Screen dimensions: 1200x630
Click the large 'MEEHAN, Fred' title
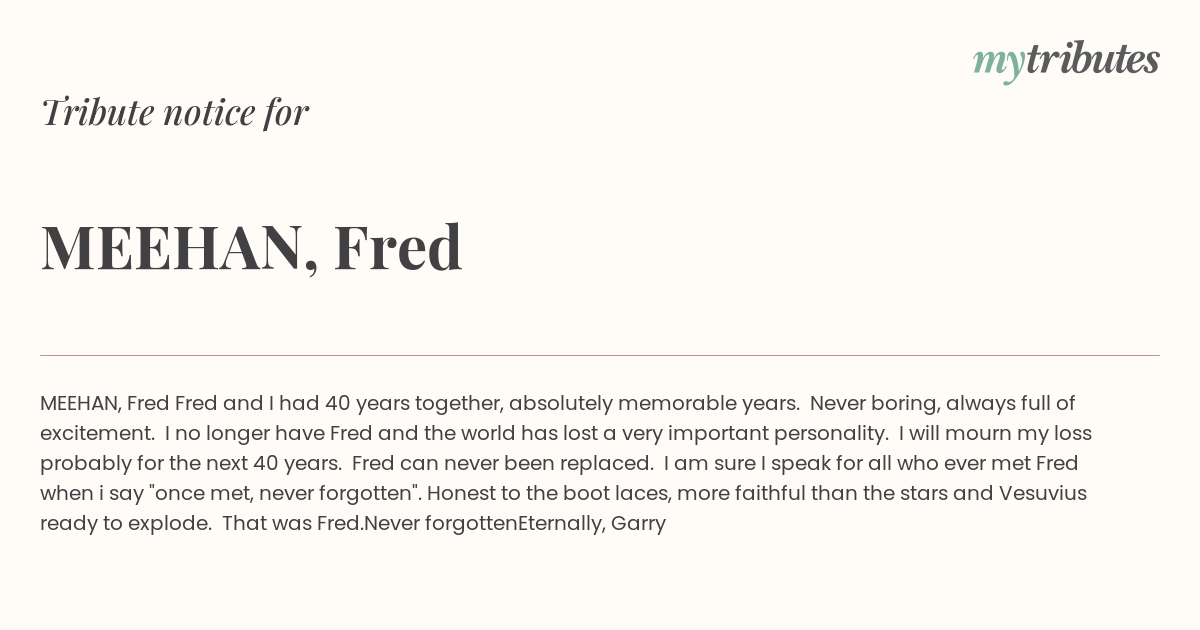point(252,247)
